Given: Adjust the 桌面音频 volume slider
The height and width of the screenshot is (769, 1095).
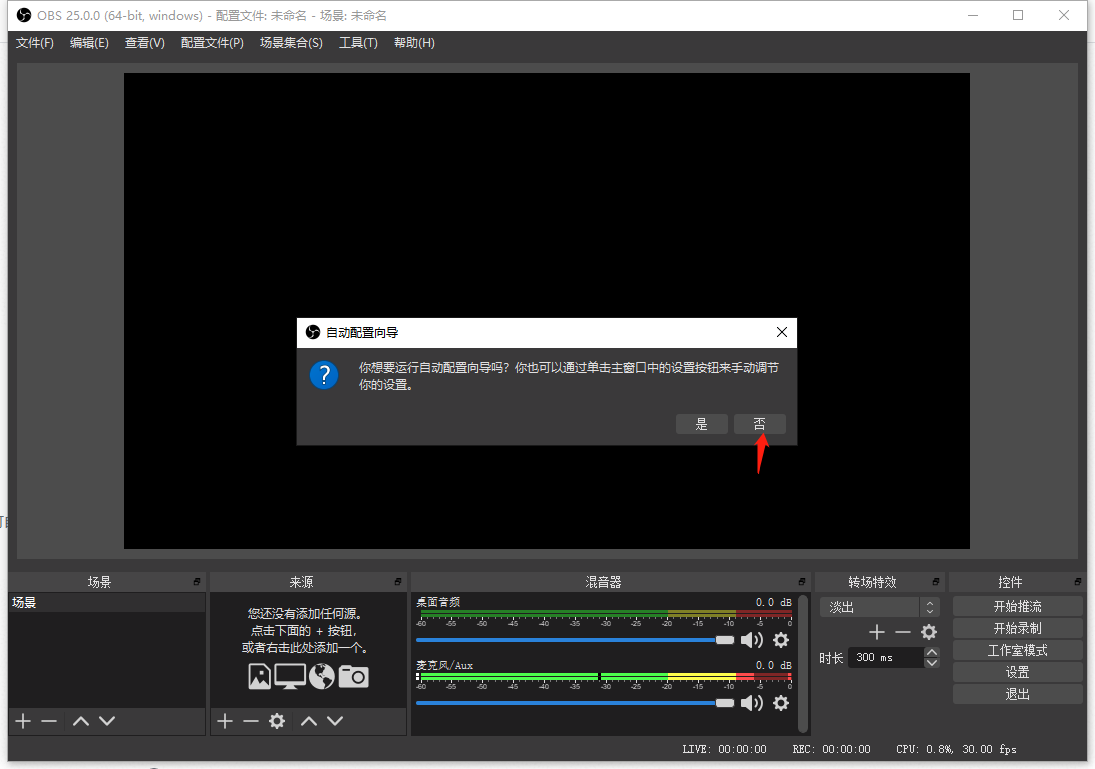Looking at the screenshot, I should click(x=575, y=640).
